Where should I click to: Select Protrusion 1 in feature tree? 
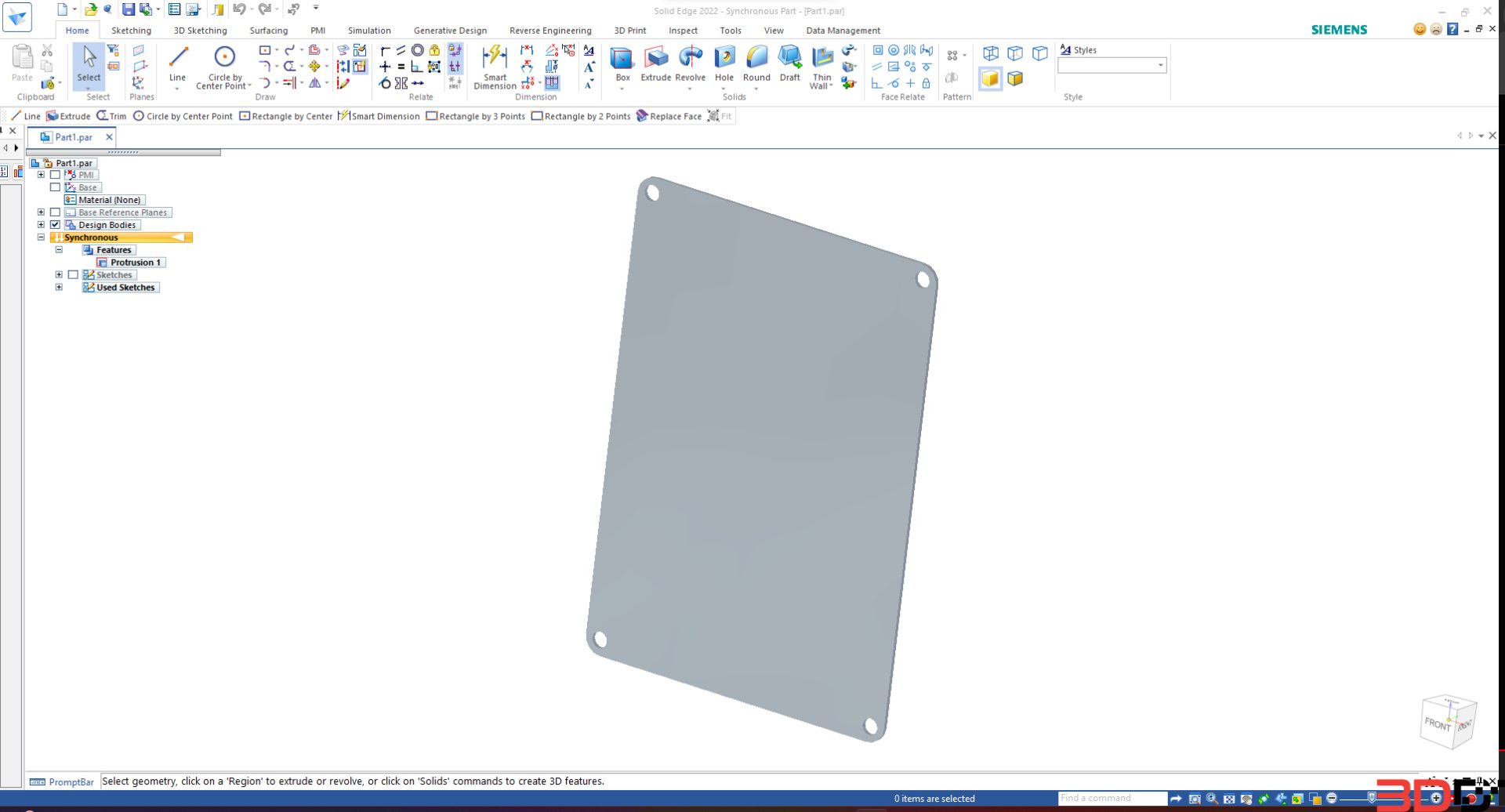[130, 263]
